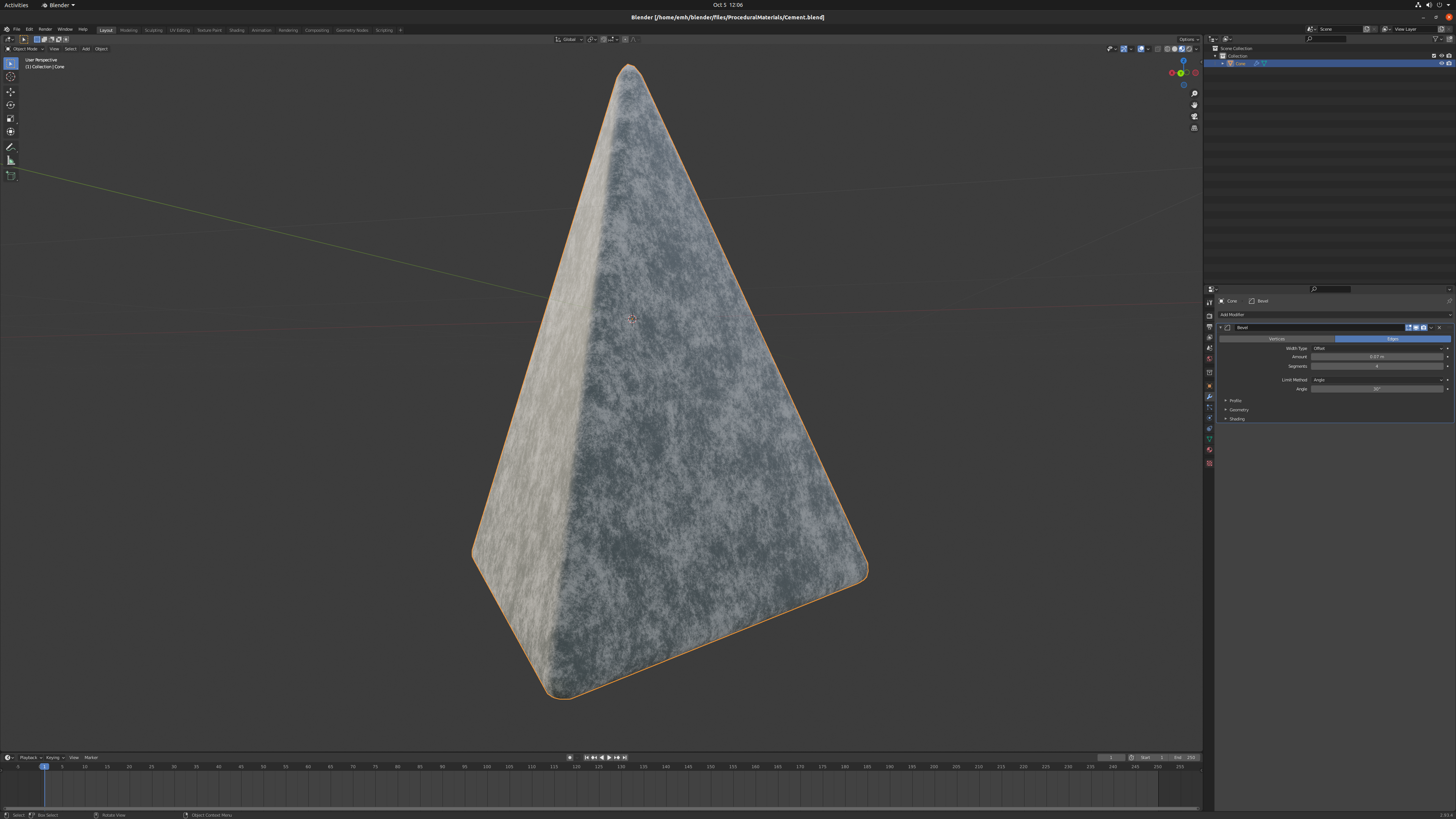Toggle snapping magnet icon
The height and width of the screenshot is (819, 1456).
pos(604,39)
